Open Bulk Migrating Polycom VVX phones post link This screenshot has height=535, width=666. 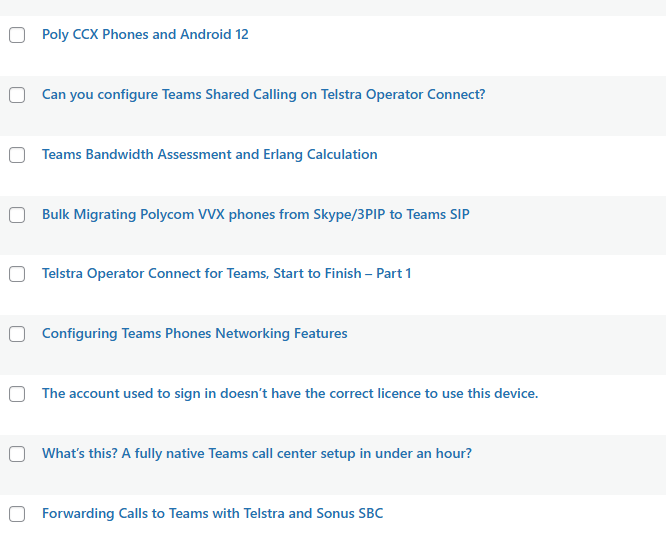click(x=255, y=214)
